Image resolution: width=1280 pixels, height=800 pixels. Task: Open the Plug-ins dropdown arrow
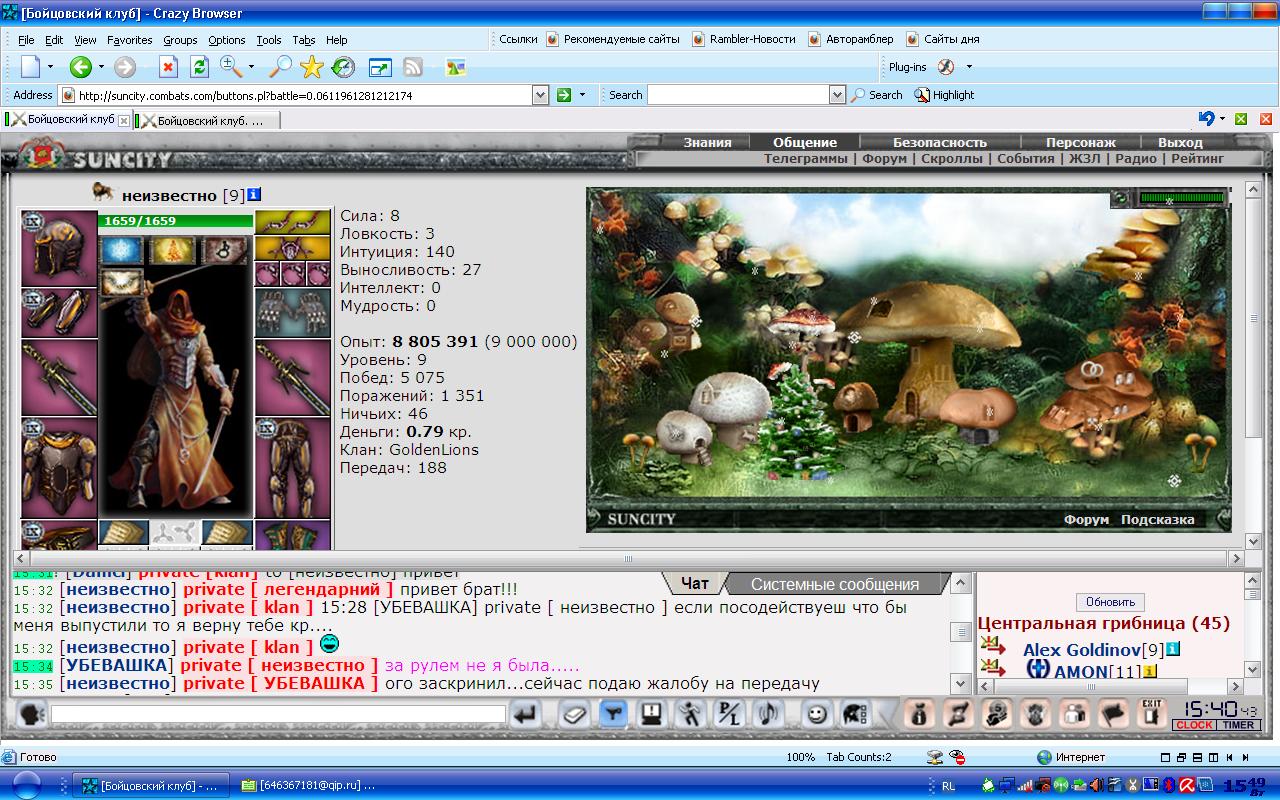point(968,67)
